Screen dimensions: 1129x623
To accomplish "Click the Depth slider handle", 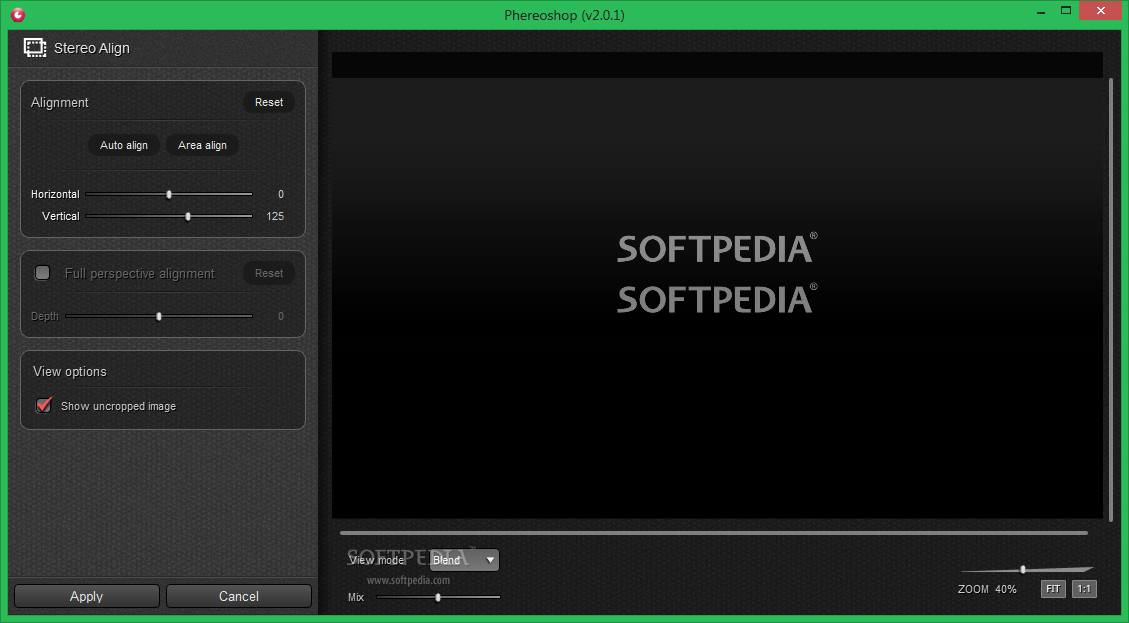I will coord(159,316).
